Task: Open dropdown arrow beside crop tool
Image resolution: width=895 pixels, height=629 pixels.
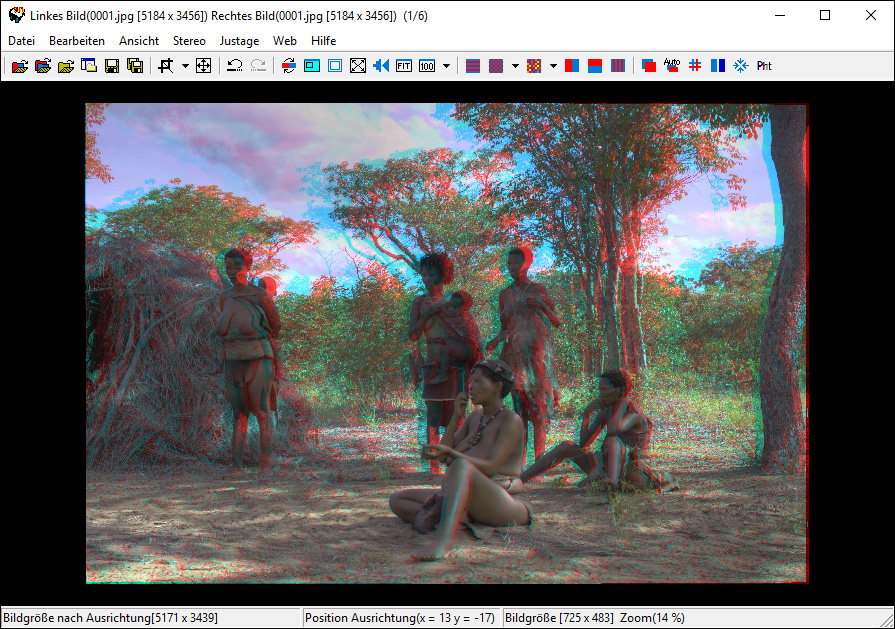Action: (x=185, y=66)
